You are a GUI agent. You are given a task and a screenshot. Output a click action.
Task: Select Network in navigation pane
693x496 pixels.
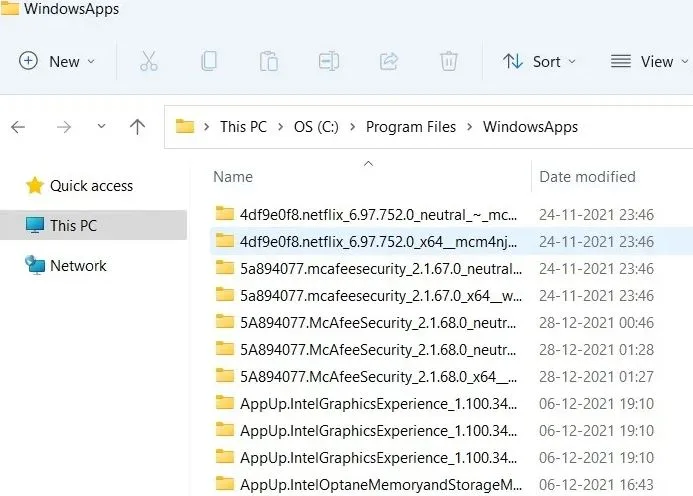tap(66, 266)
